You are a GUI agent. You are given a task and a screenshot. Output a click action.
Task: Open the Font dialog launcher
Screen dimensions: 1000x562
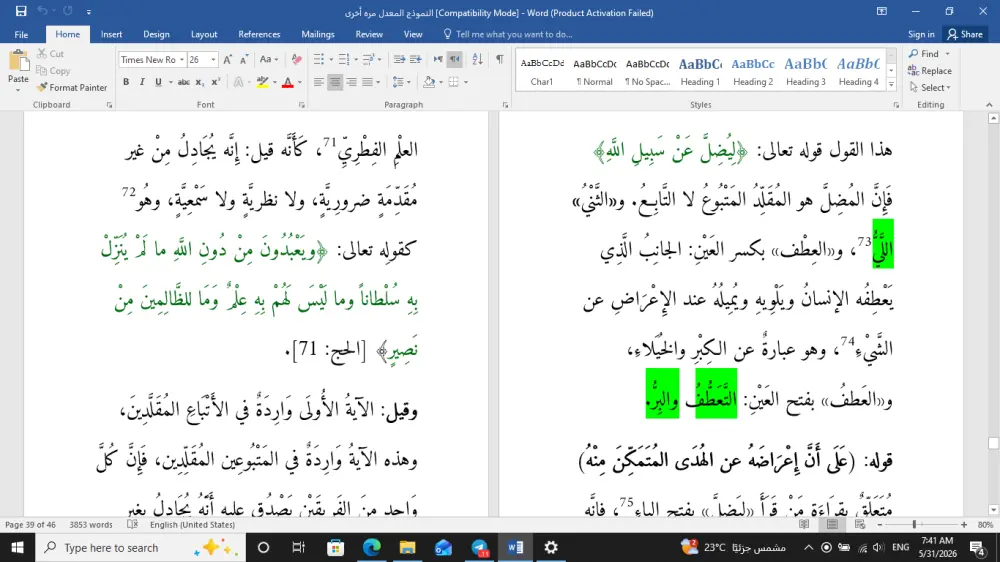302,105
